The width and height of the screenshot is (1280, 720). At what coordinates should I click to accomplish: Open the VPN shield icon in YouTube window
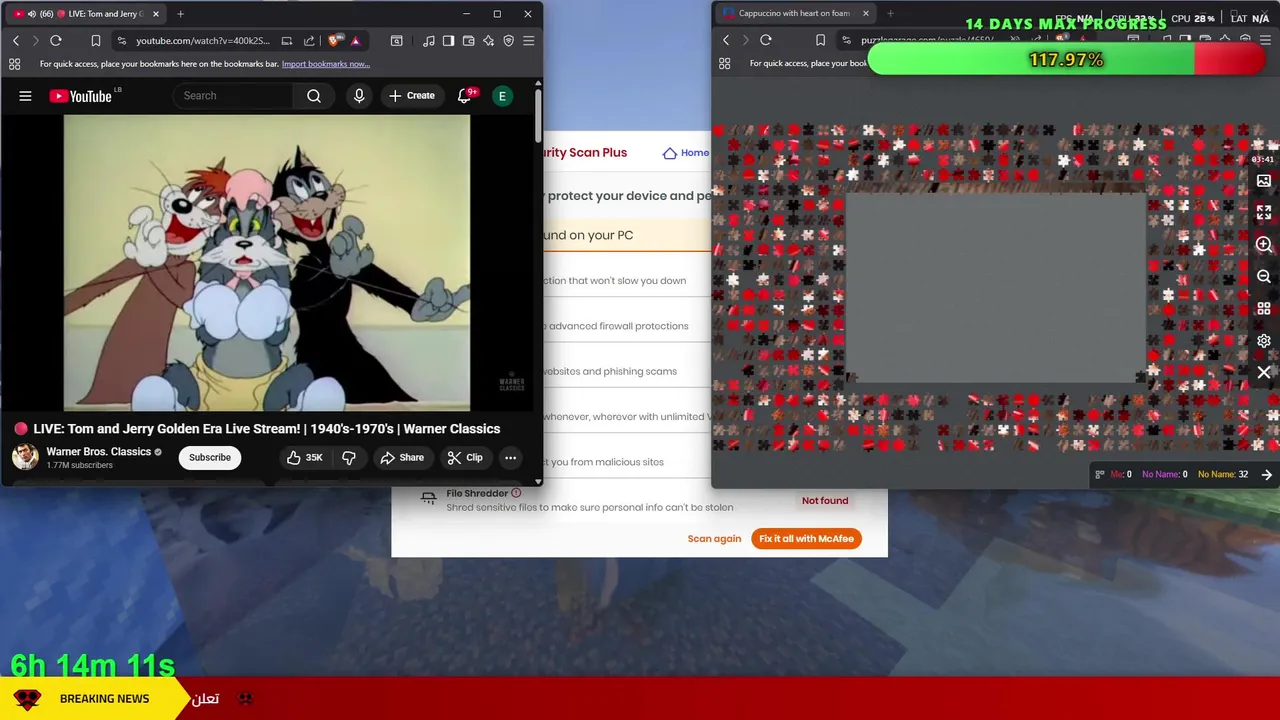click(x=508, y=41)
